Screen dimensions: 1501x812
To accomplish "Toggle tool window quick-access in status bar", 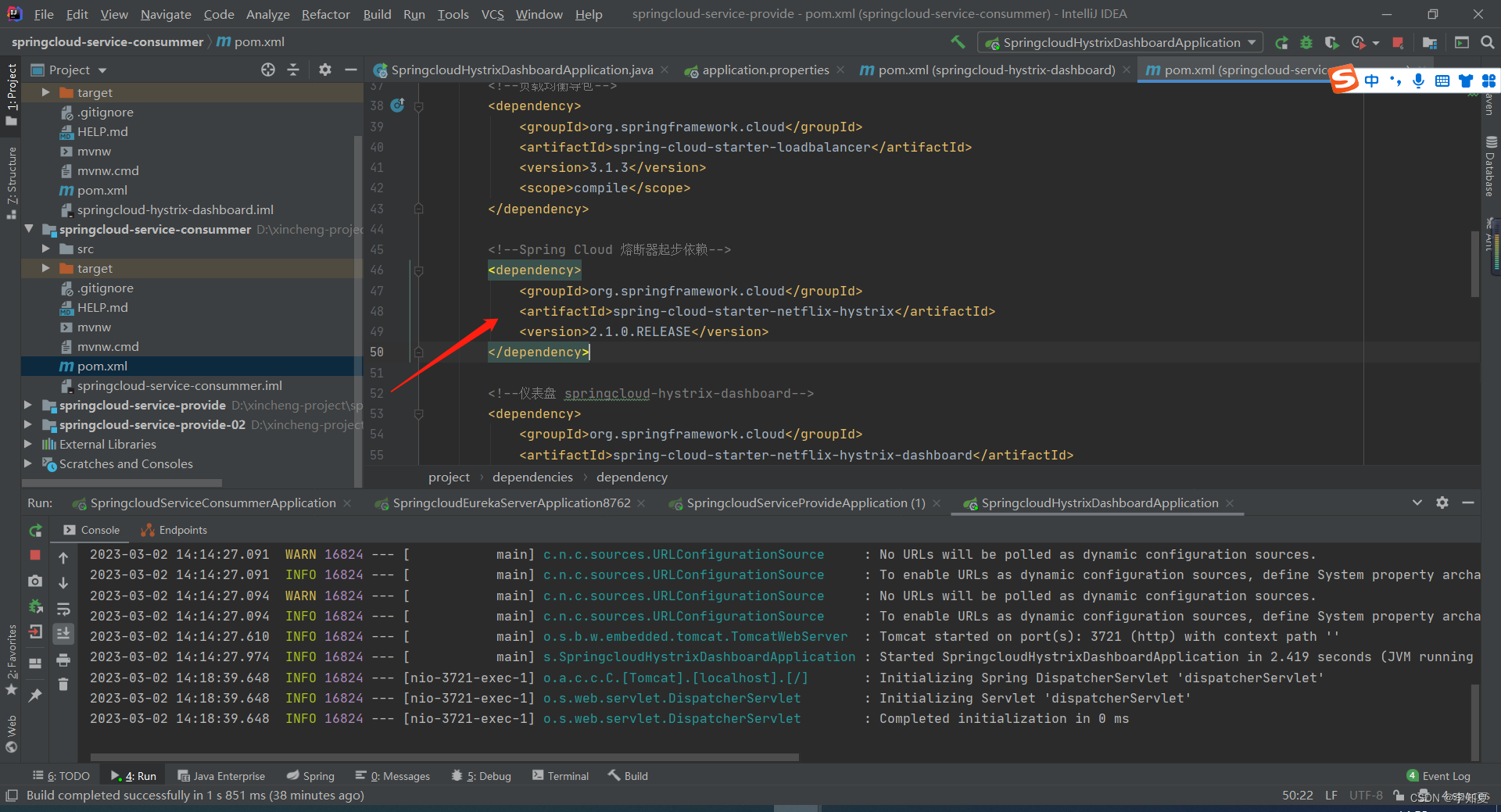I will pyautogui.click(x=12, y=796).
